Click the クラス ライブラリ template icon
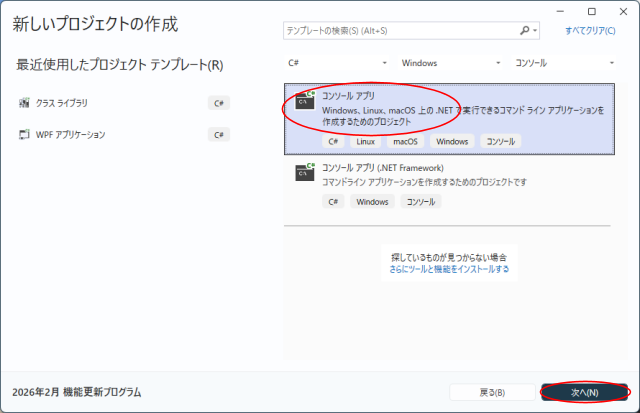The height and width of the screenshot is (413, 640). (x=24, y=103)
